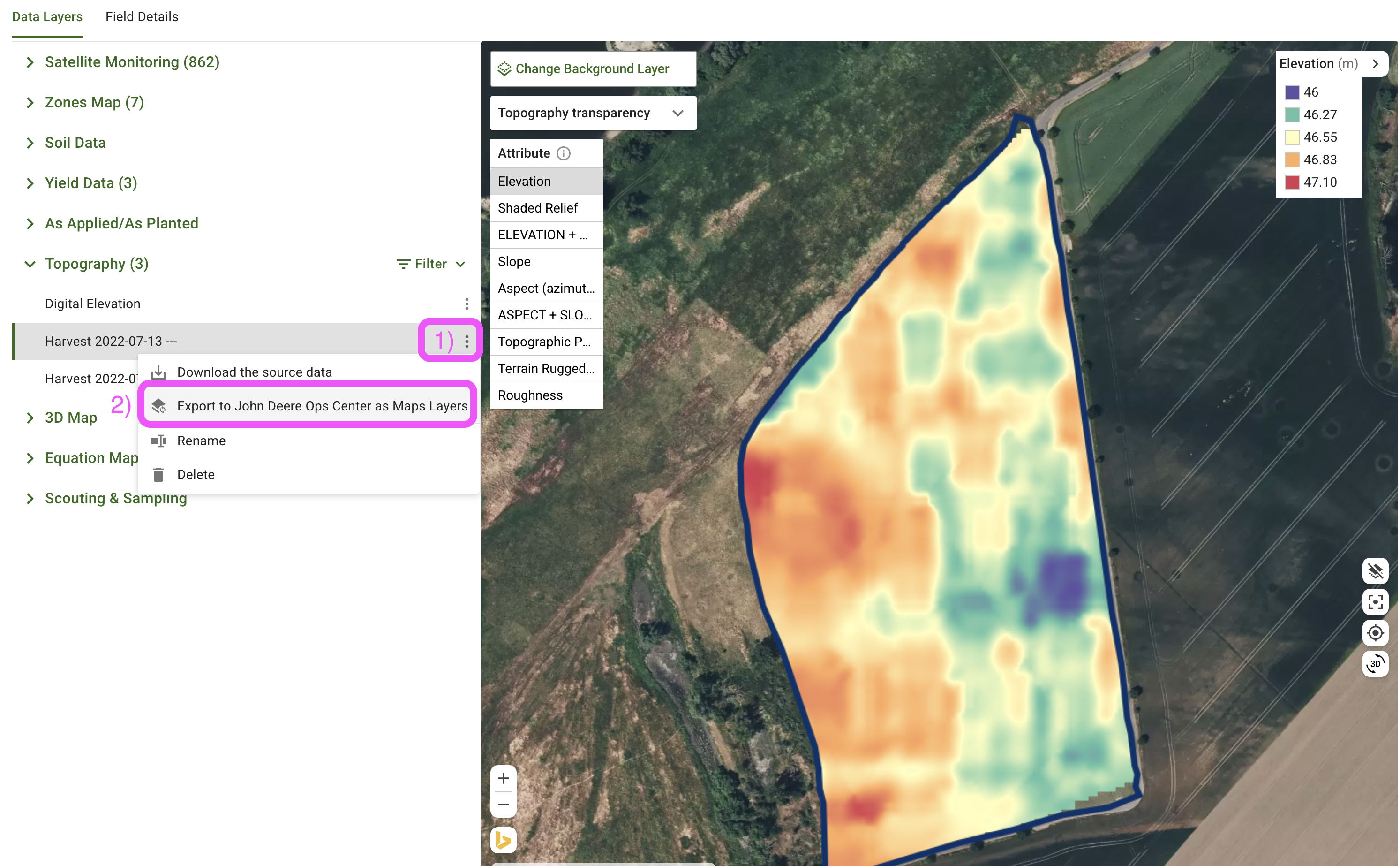
Task: Select Download the source data
Action: click(x=254, y=372)
